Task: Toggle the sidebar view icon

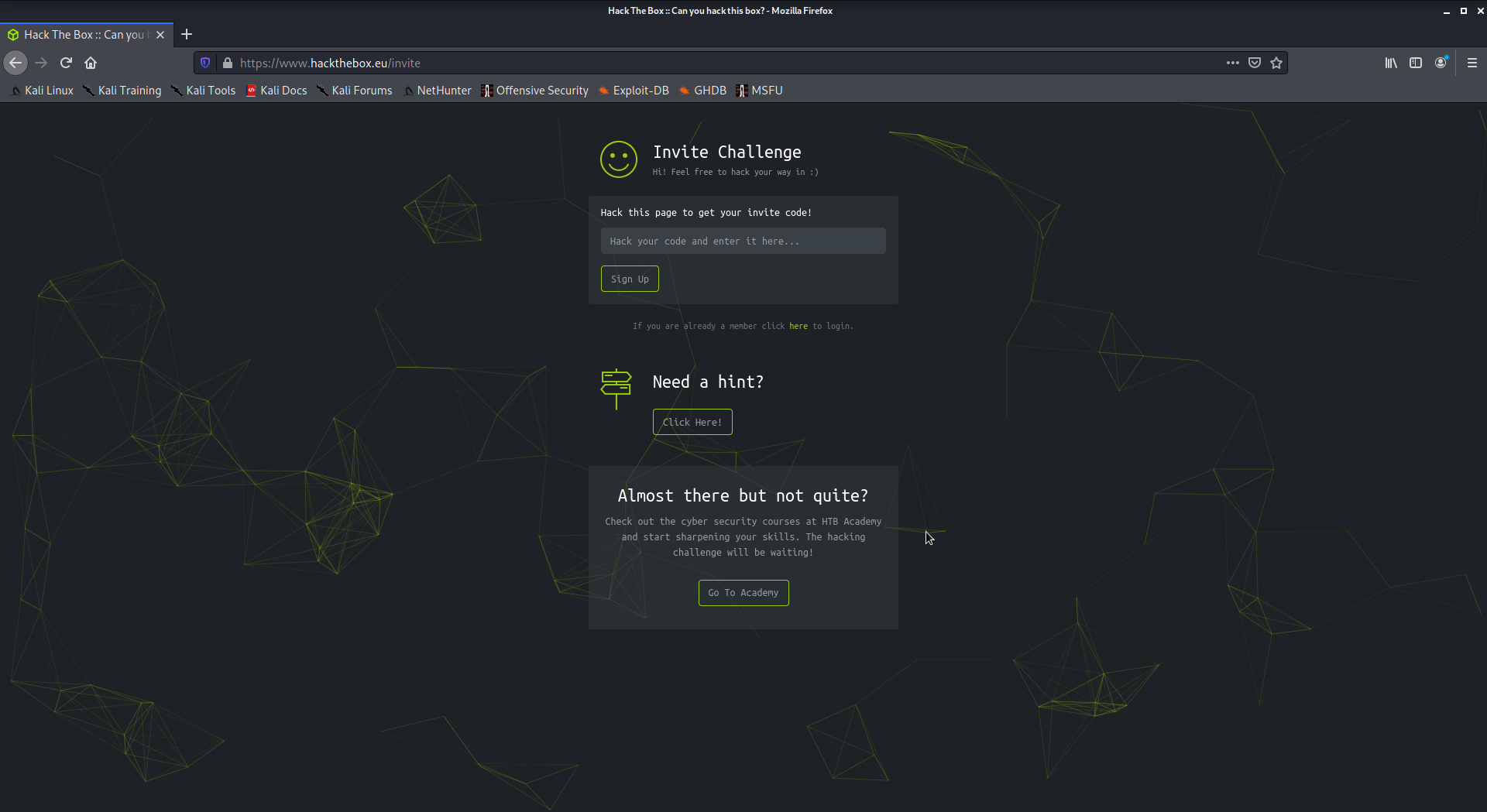Action: coord(1416,63)
